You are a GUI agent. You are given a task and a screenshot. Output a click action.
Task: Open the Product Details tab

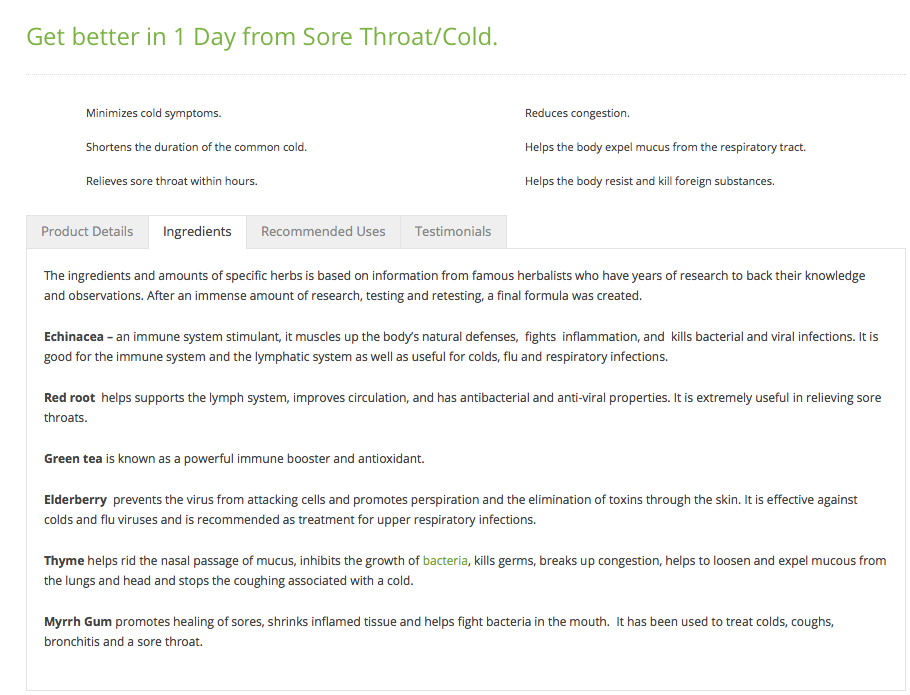tap(87, 231)
